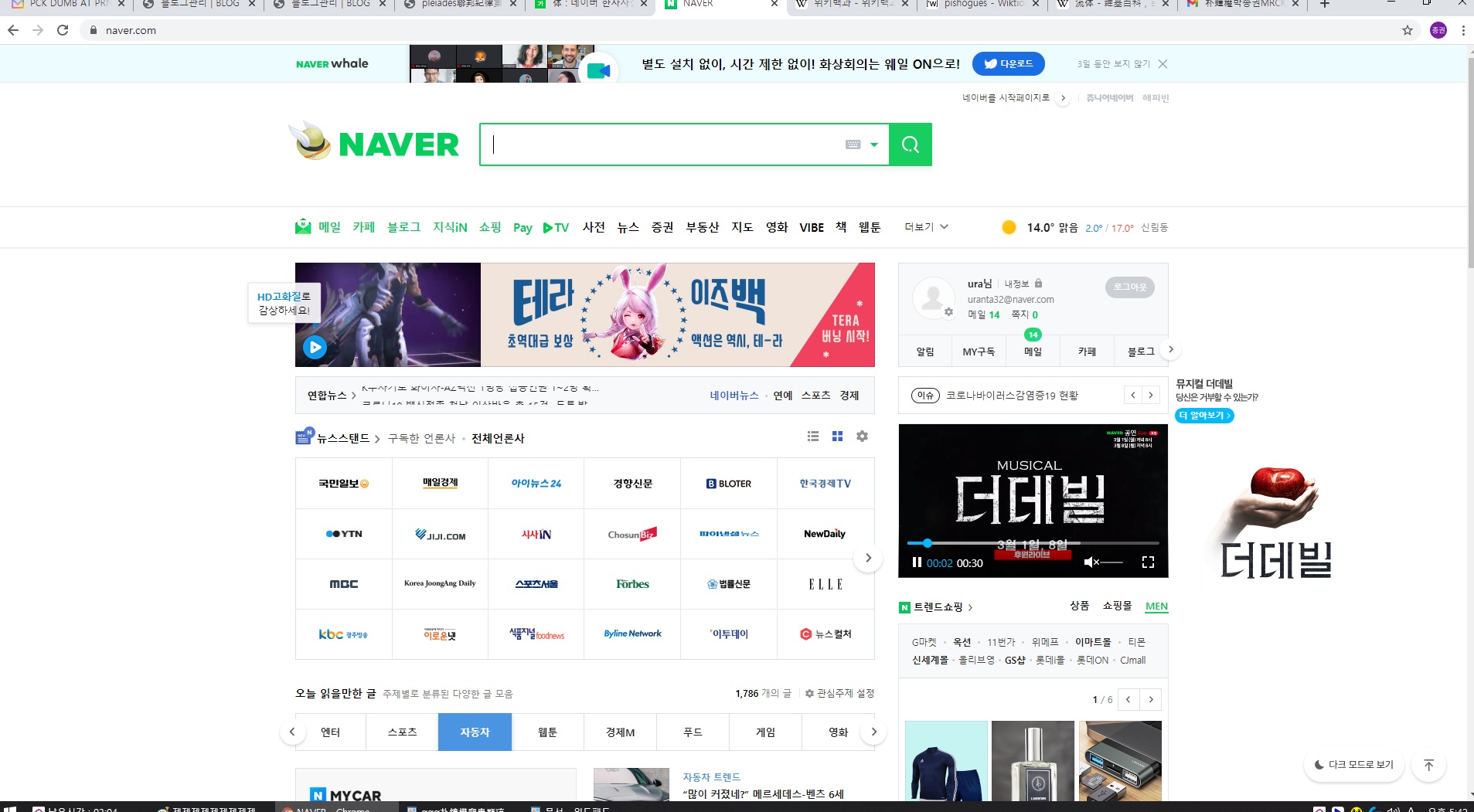Click the 로그아웃 button
This screenshot has height=812, width=1474.
tap(1130, 287)
